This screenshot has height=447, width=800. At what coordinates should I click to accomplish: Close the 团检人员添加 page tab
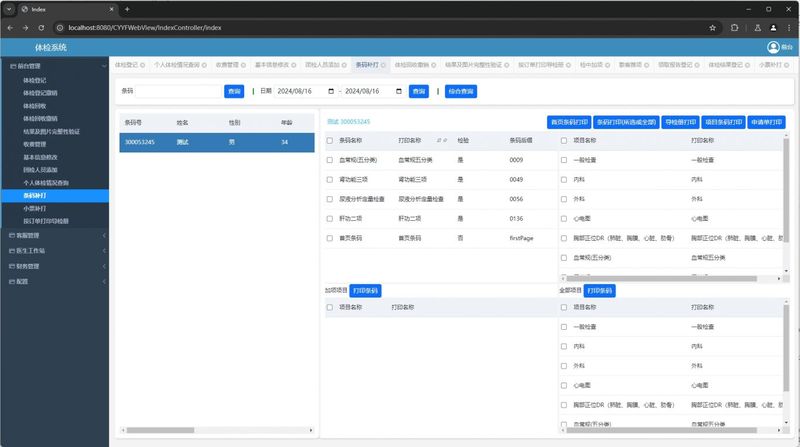(344, 65)
